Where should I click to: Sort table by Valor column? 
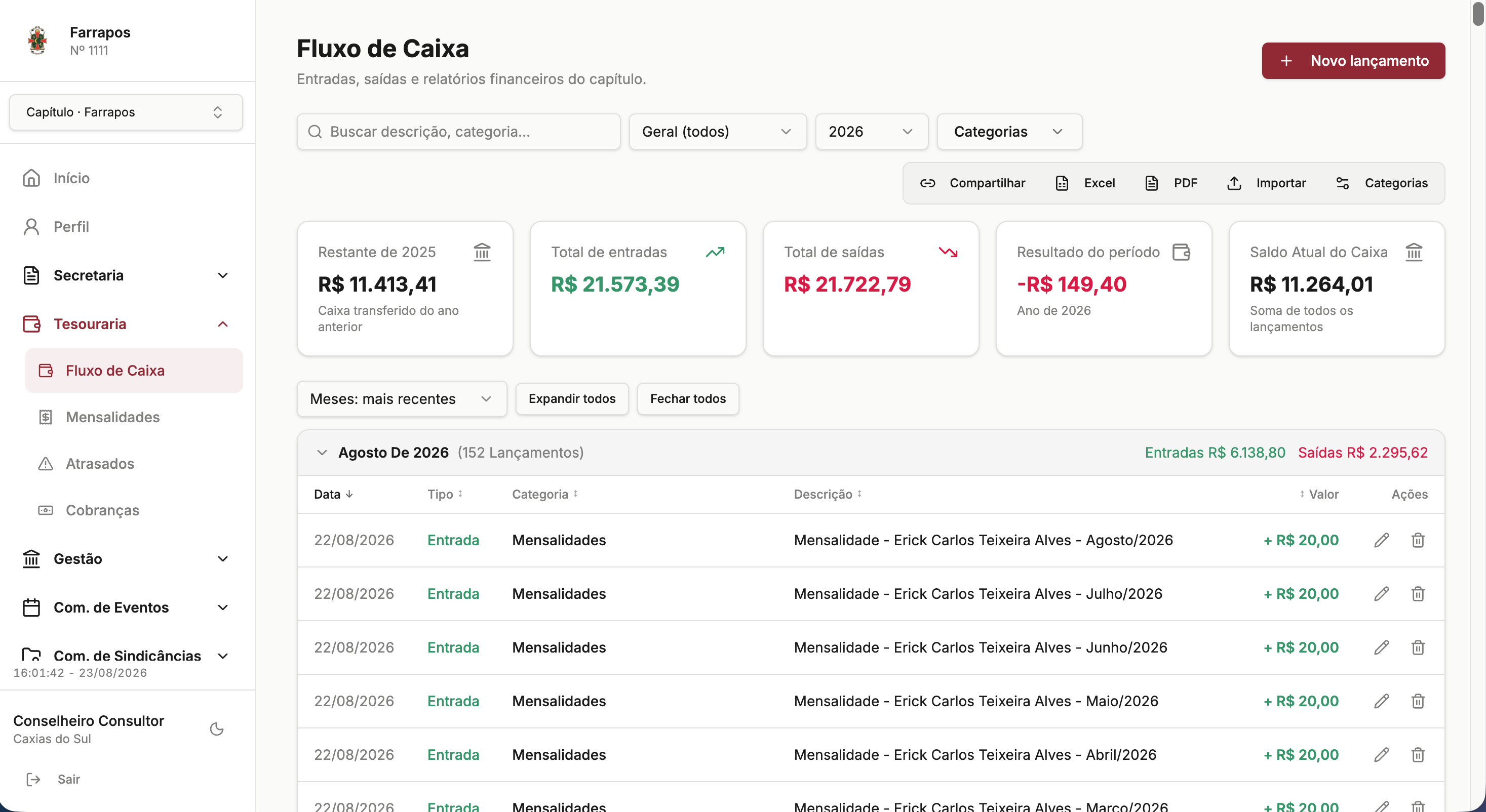tap(1319, 494)
